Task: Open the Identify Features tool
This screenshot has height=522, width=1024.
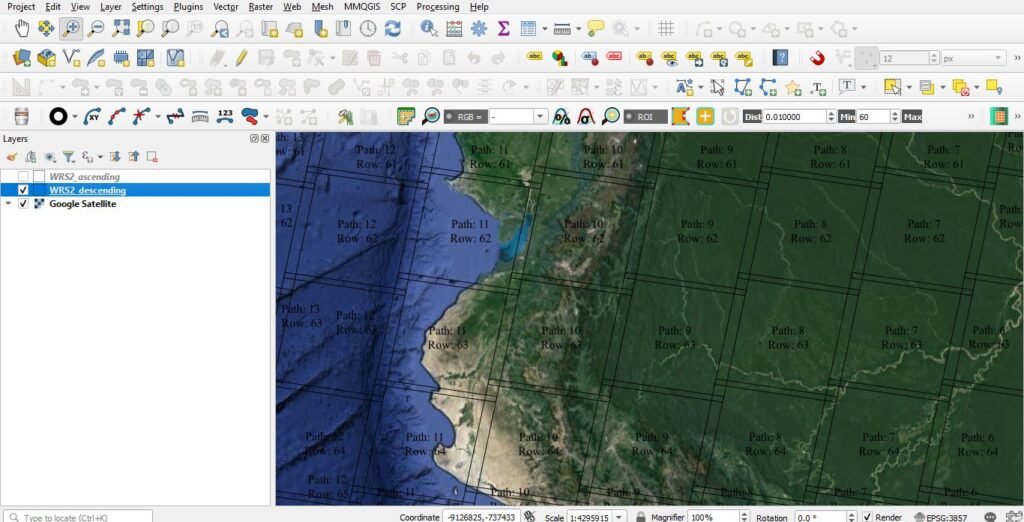Action: click(x=429, y=29)
